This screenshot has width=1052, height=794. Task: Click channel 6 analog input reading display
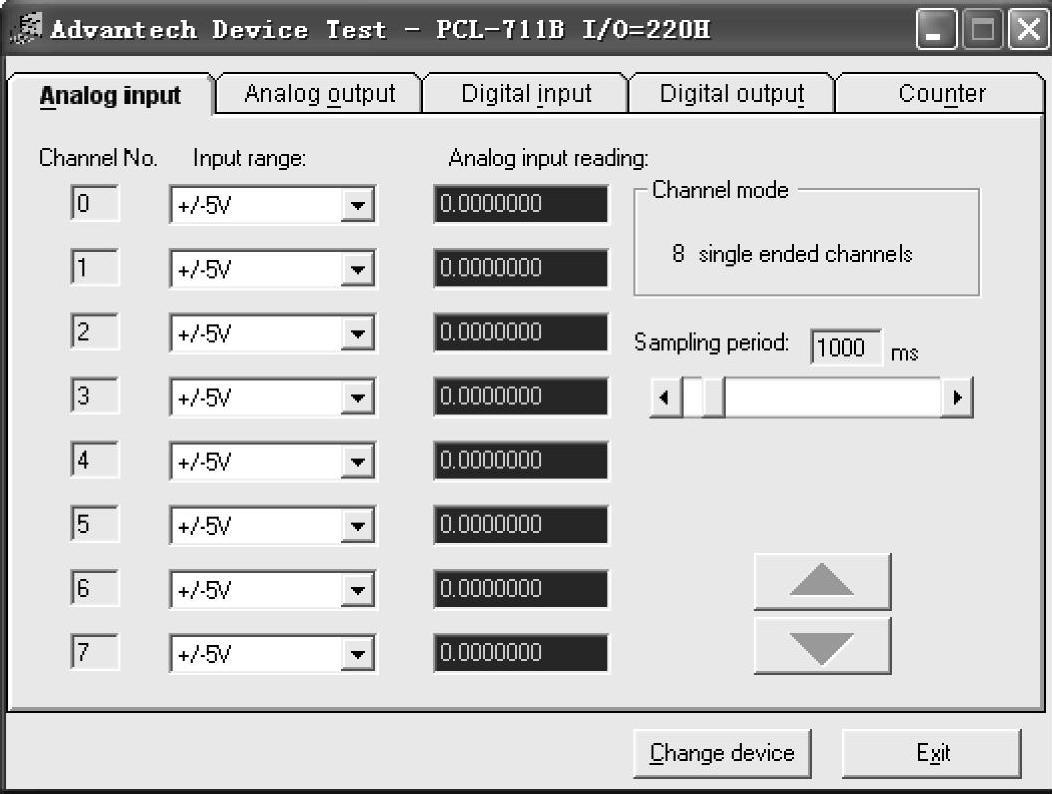coord(521,589)
